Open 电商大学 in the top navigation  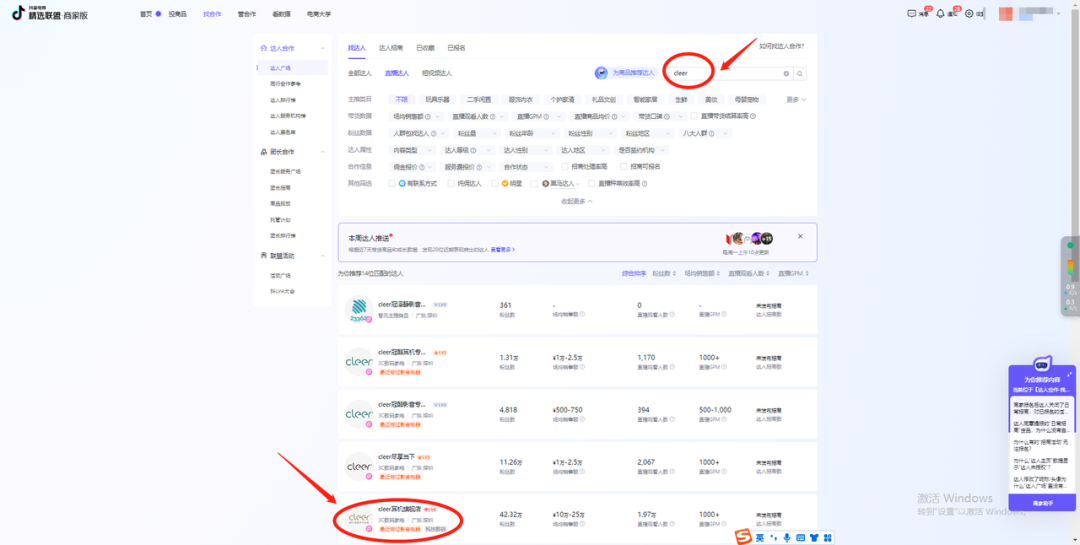318,14
